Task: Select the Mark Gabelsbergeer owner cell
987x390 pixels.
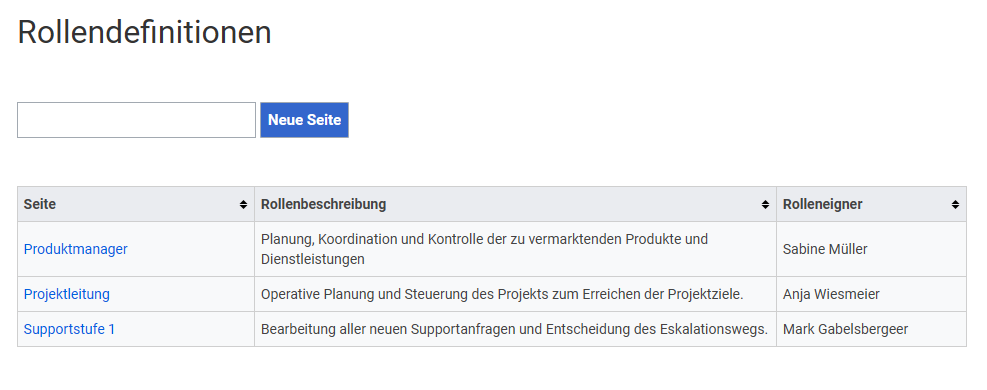Action: (871, 329)
